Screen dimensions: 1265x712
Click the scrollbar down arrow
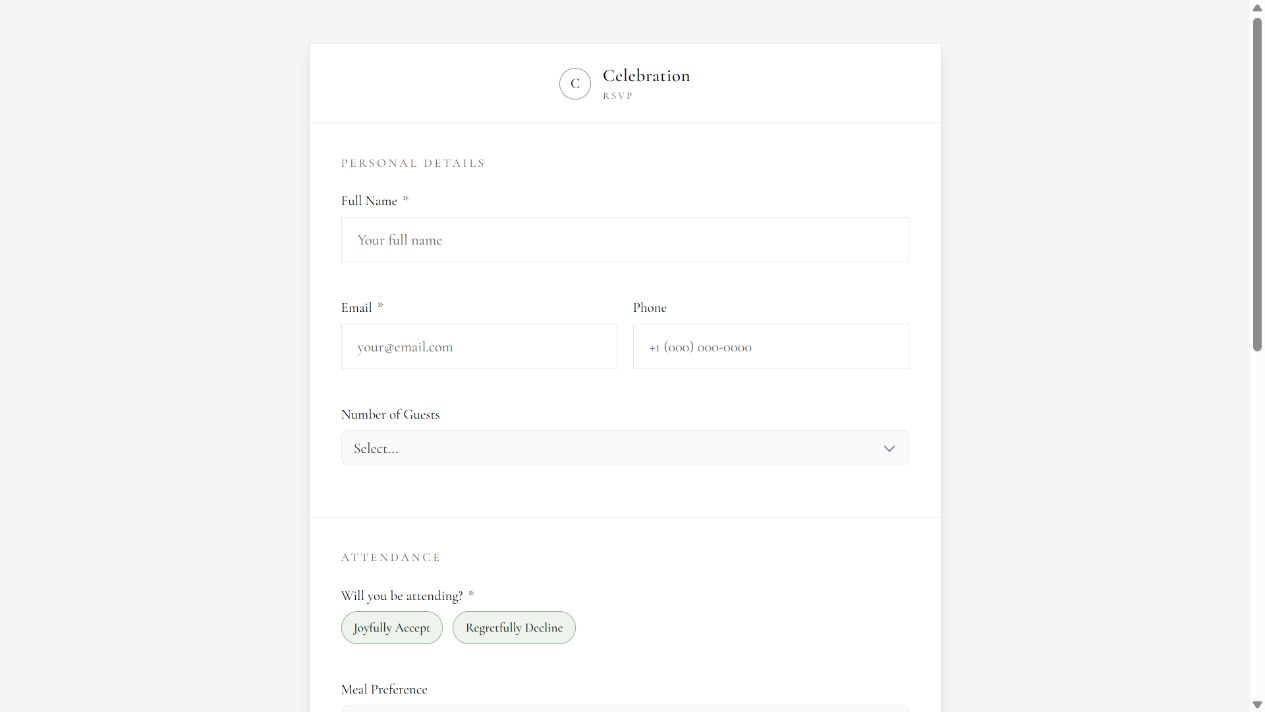pos(1257,705)
